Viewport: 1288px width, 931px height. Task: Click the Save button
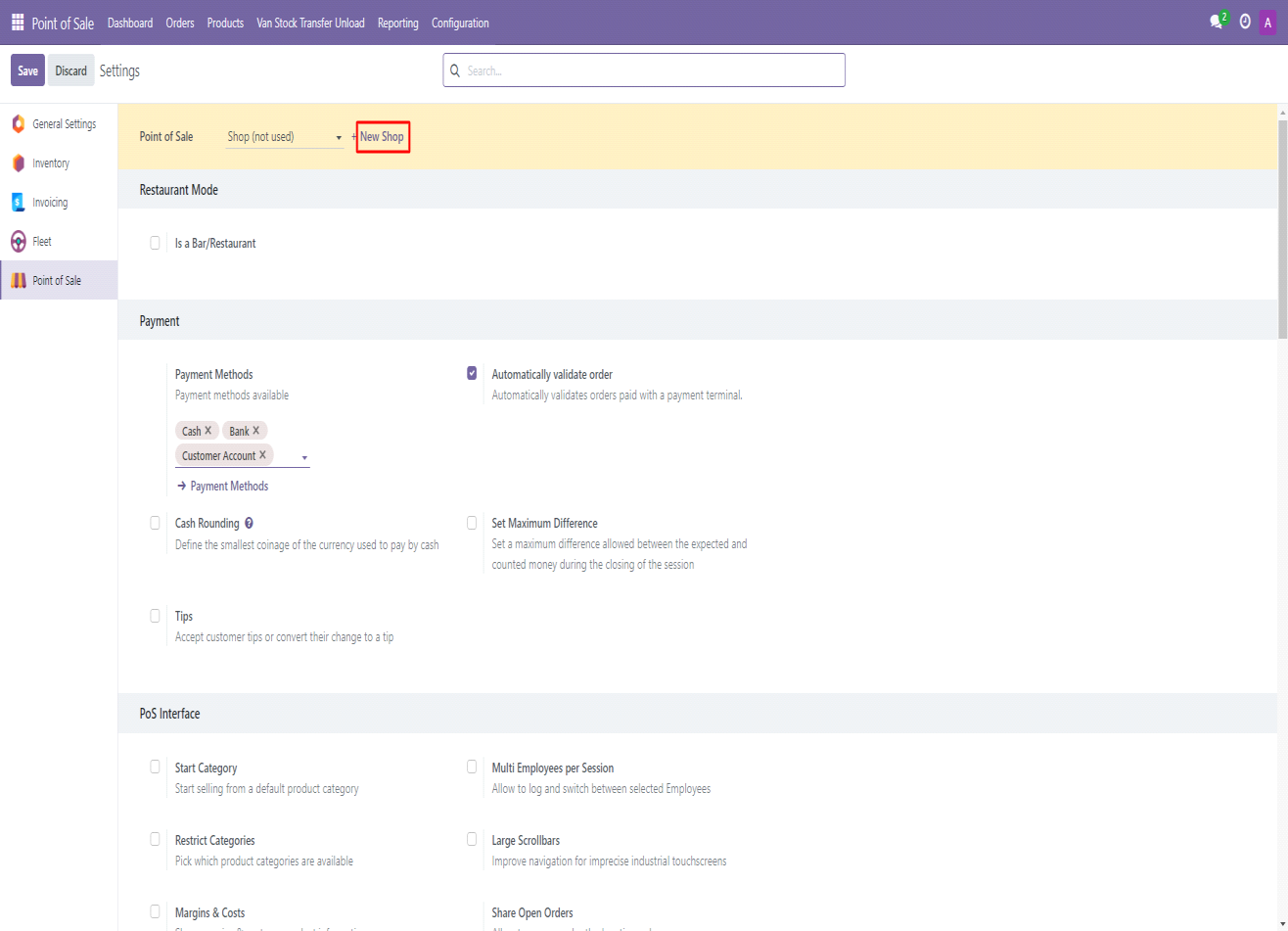coord(27,70)
